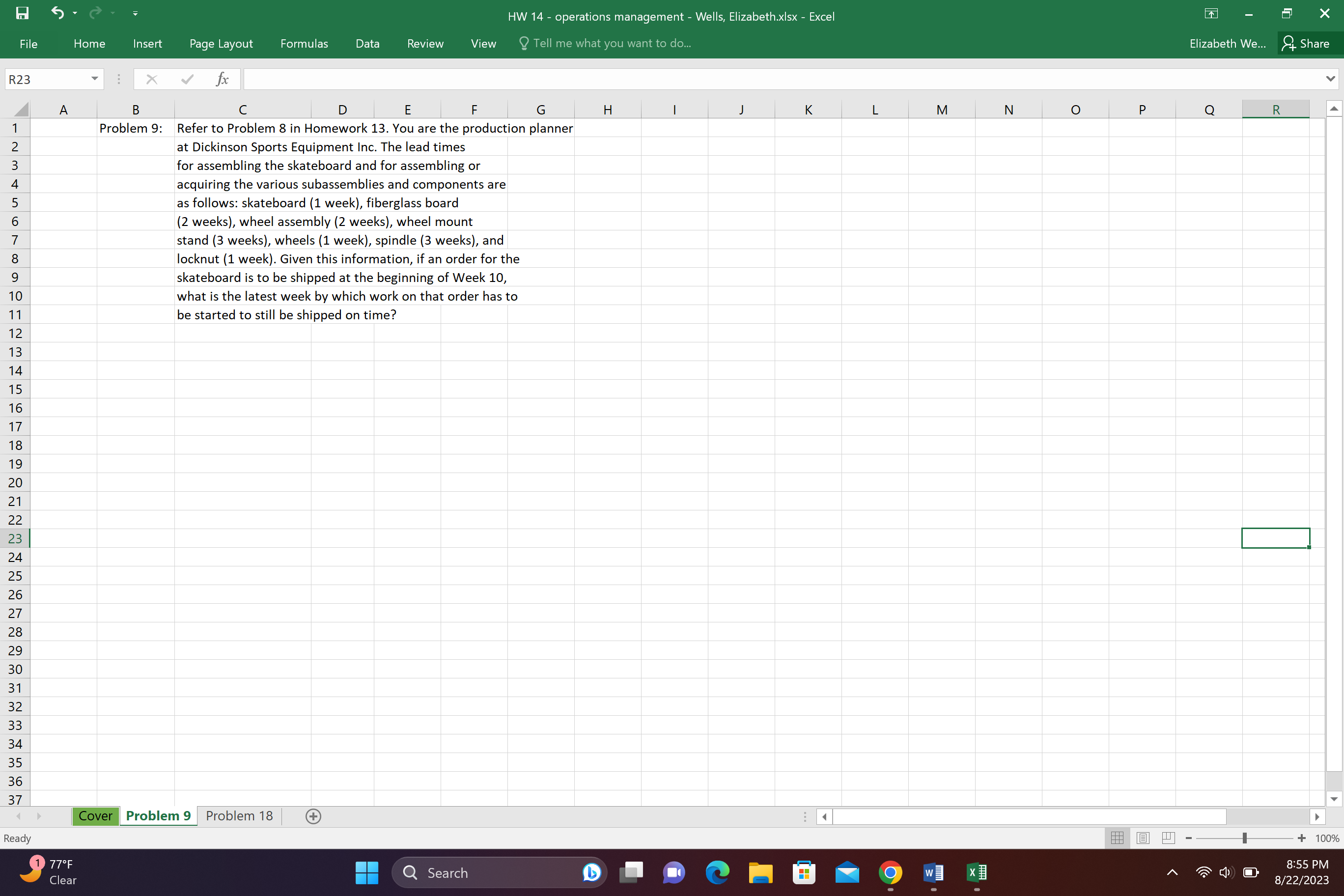Click zoom in plus icon
1344x896 pixels.
1302,839
